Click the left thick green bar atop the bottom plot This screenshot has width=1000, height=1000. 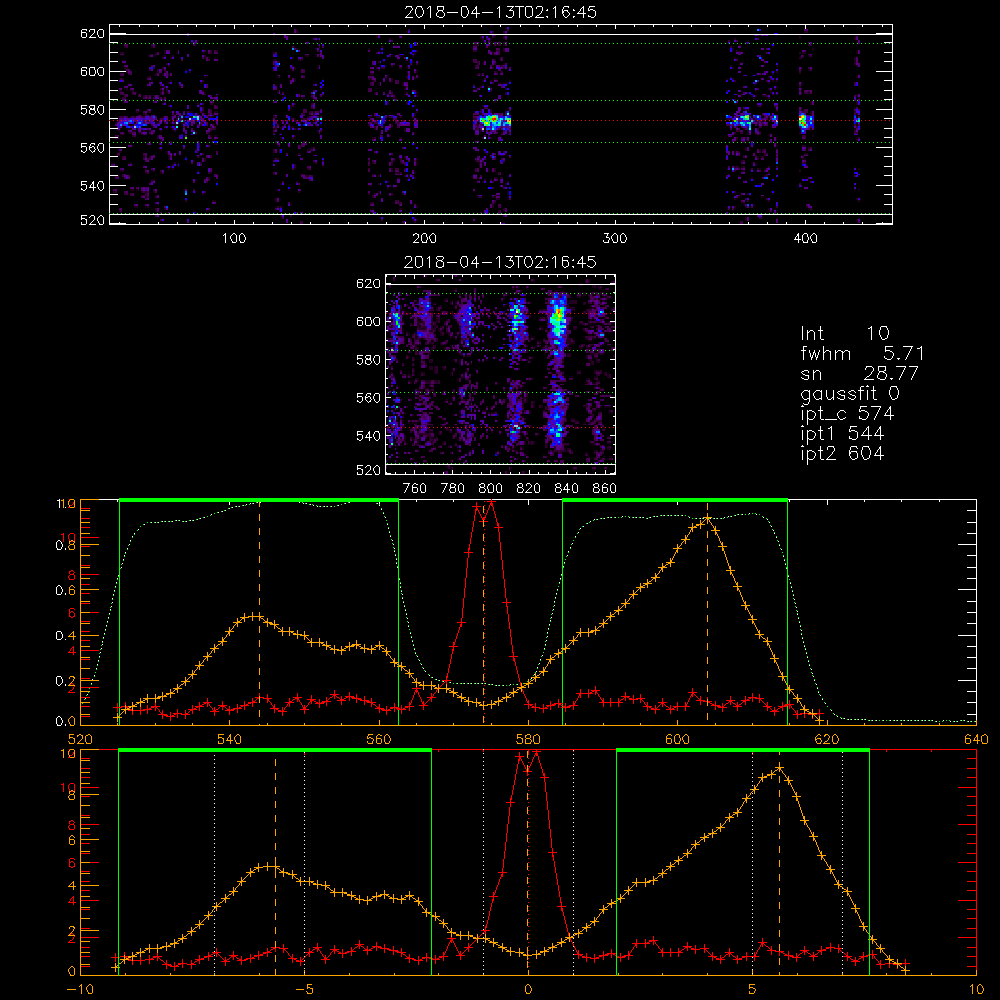pos(275,751)
